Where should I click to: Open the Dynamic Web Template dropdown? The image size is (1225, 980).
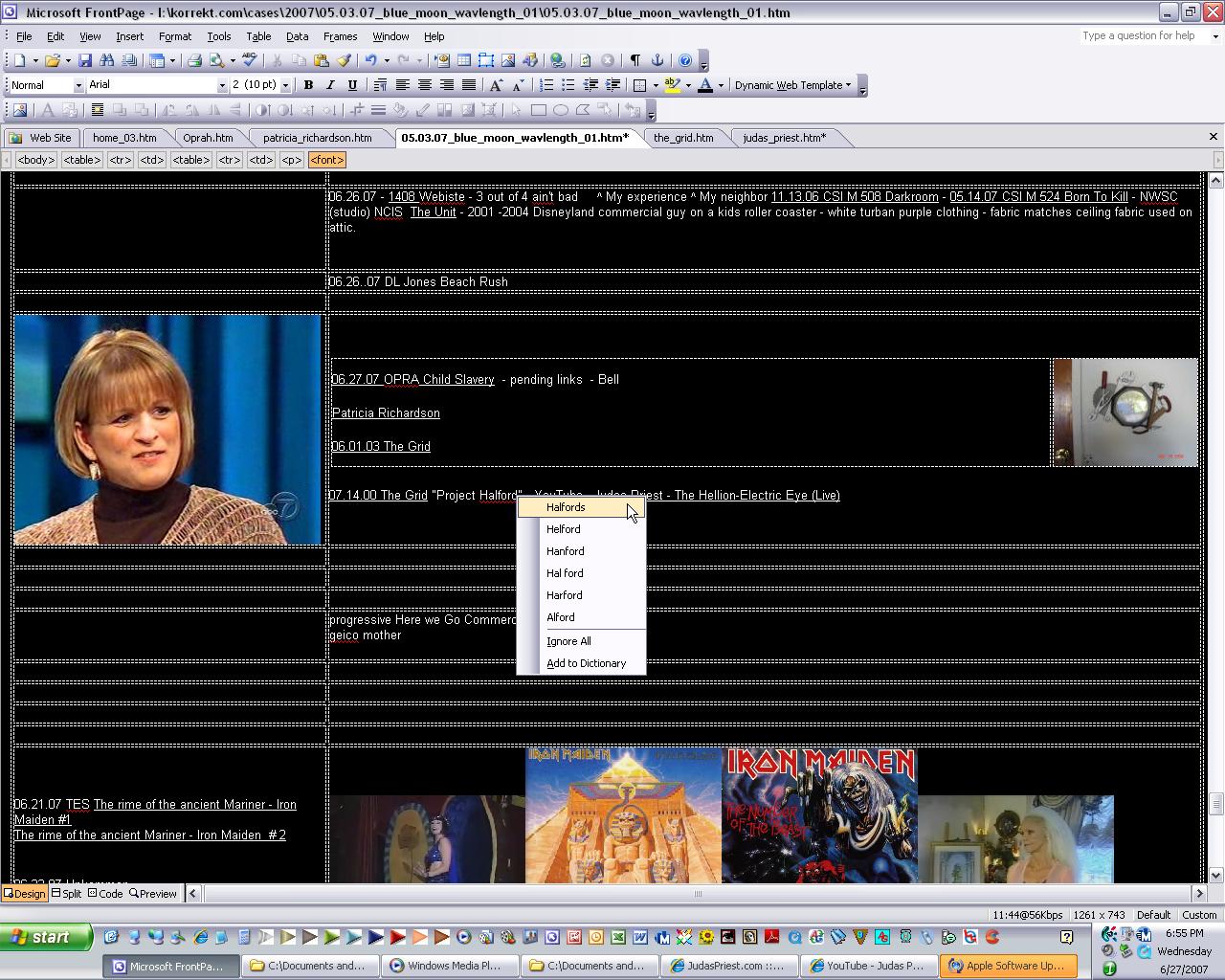pyautogui.click(x=792, y=85)
